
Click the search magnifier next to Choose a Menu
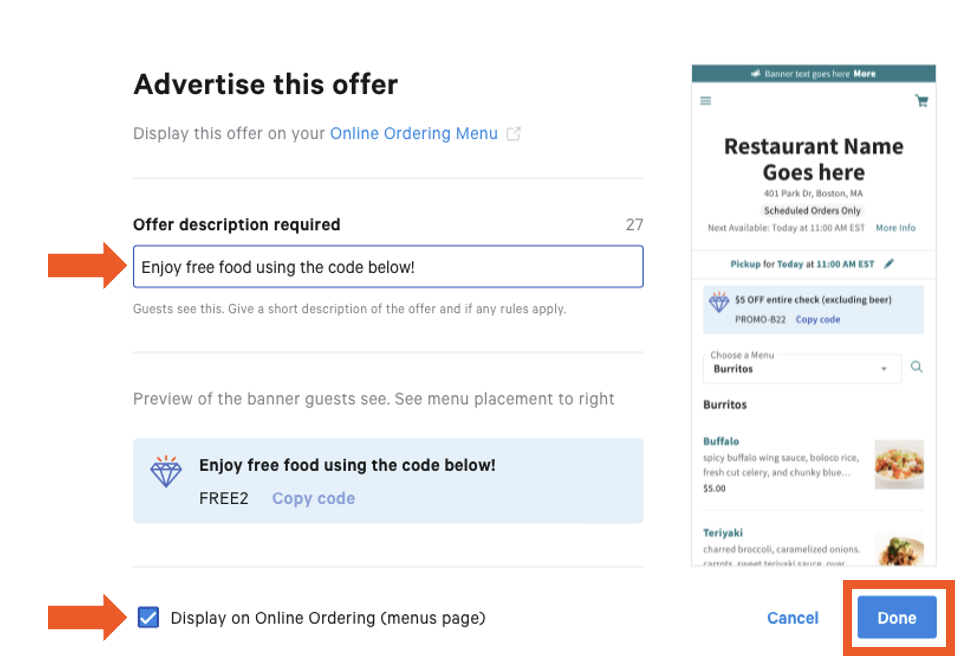(917, 367)
